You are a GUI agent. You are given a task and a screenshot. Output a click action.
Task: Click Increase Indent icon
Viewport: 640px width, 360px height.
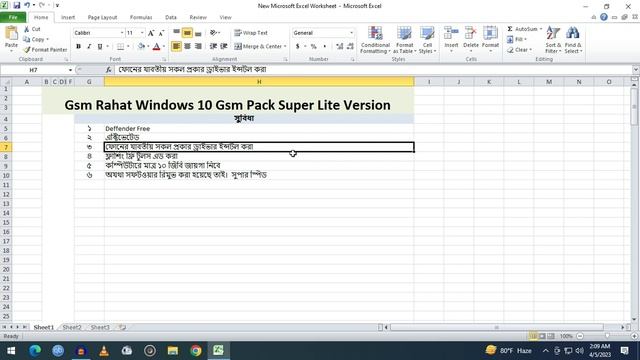click(224, 47)
